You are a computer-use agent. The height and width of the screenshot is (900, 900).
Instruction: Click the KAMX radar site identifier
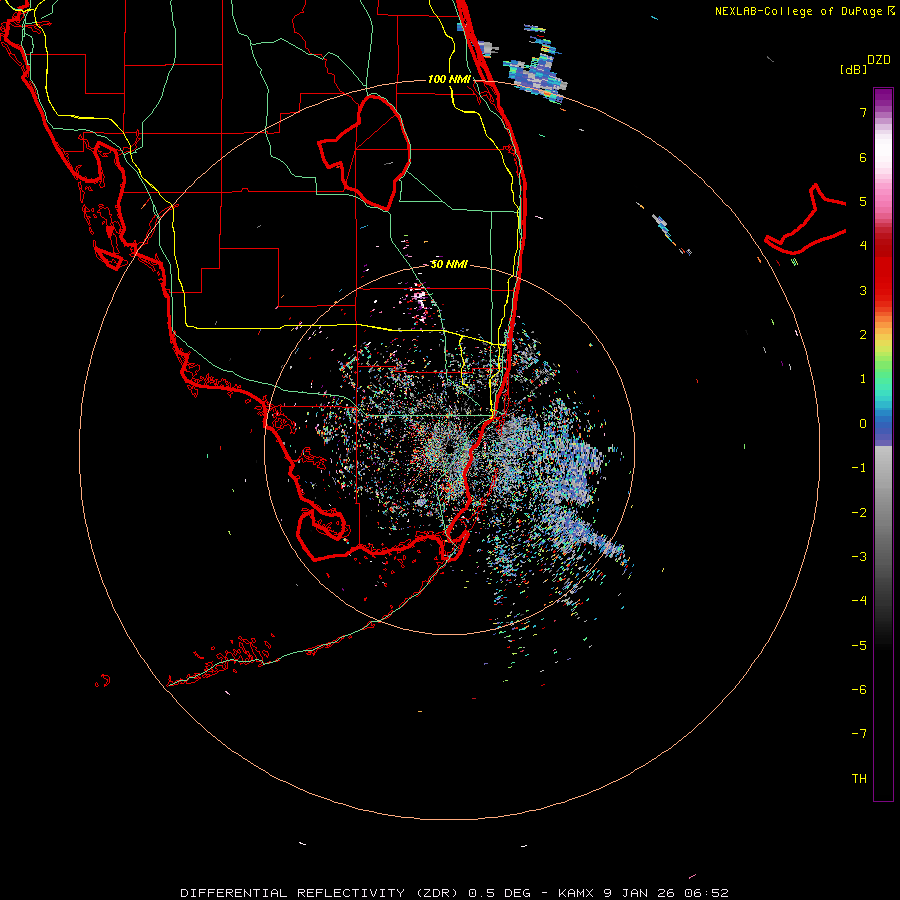click(x=577, y=893)
